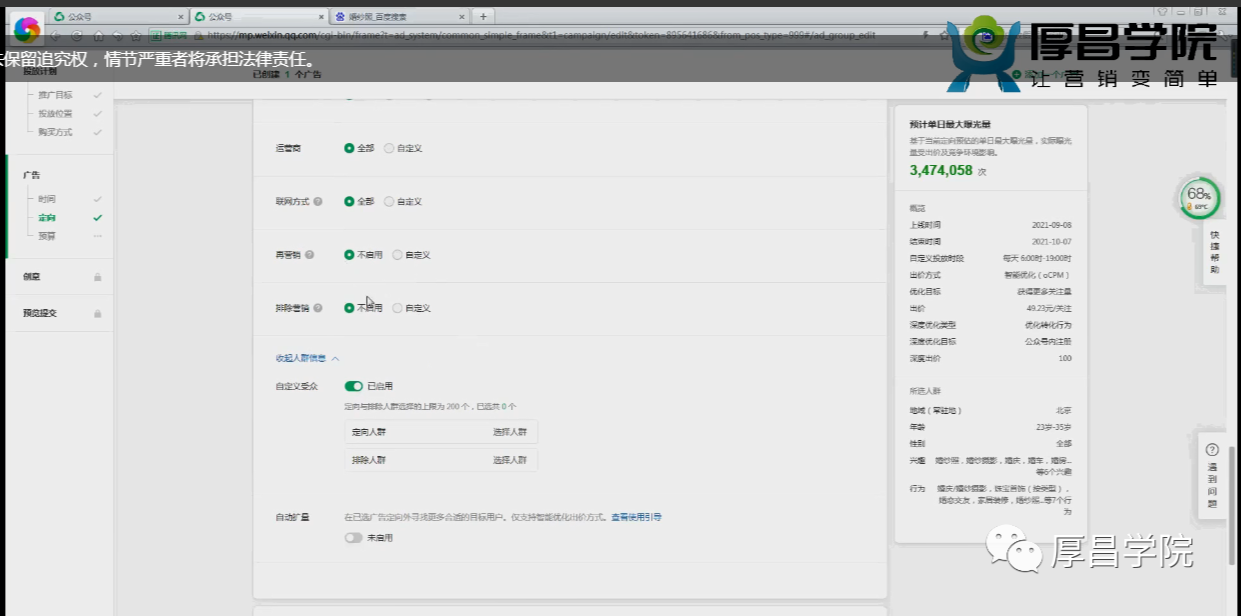
Task: Close the 婚纱照_百度搜索 tab
Action: (461, 17)
